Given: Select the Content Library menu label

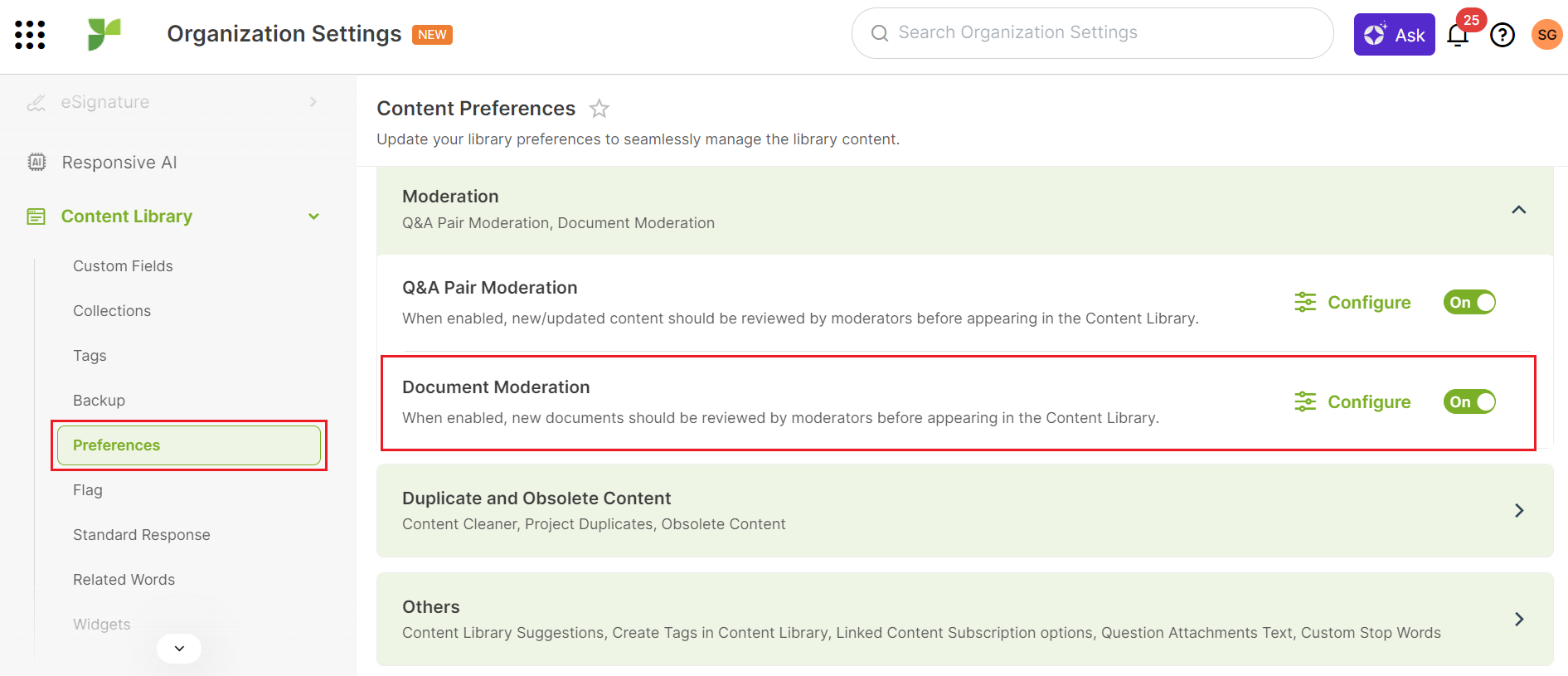Looking at the screenshot, I should 127,216.
